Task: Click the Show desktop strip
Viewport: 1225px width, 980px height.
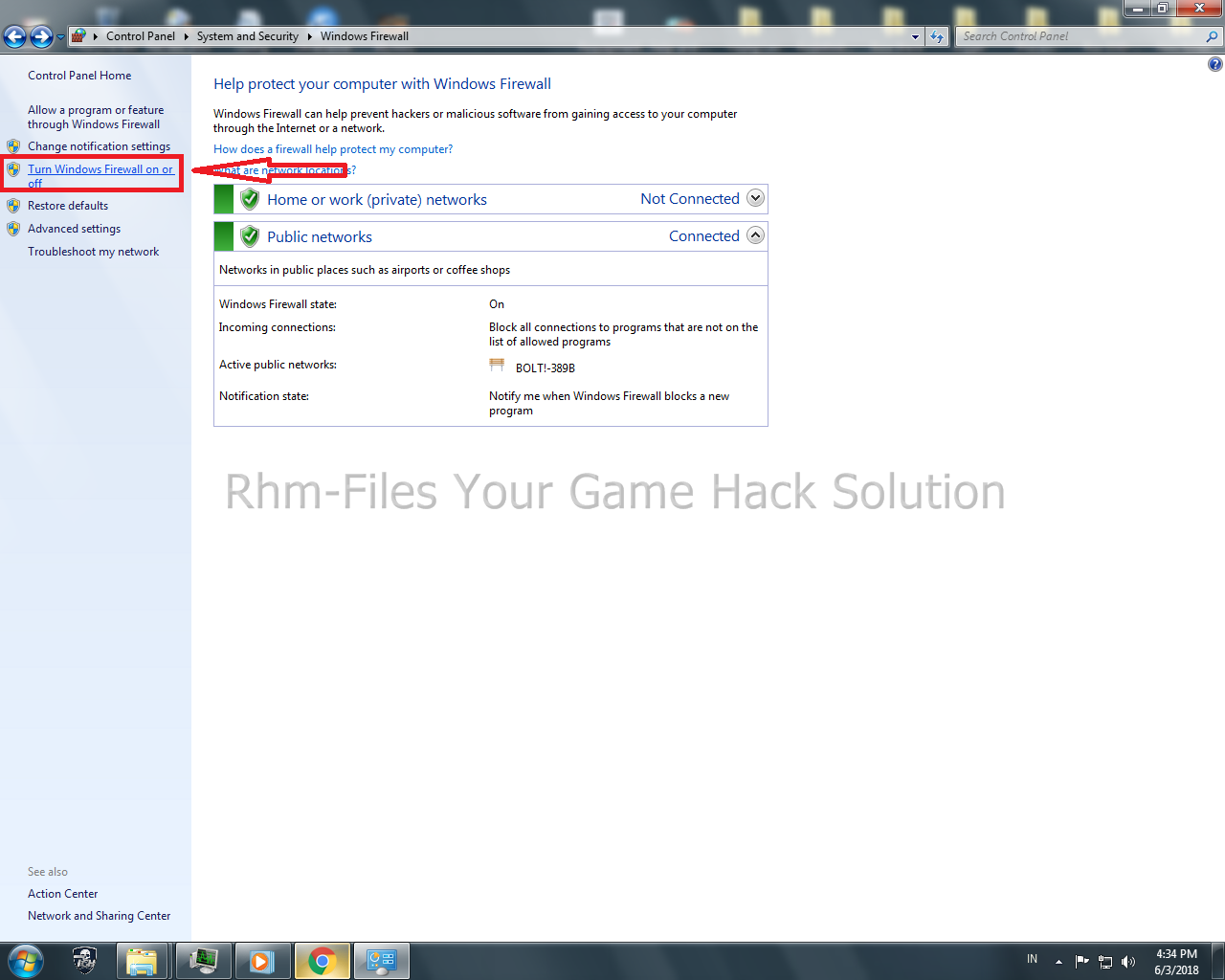Action: [1218, 962]
